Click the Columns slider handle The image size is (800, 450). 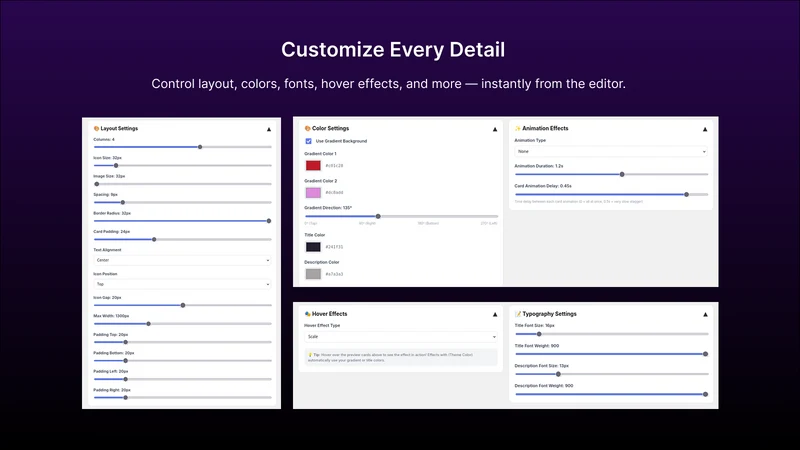click(200, 147)
